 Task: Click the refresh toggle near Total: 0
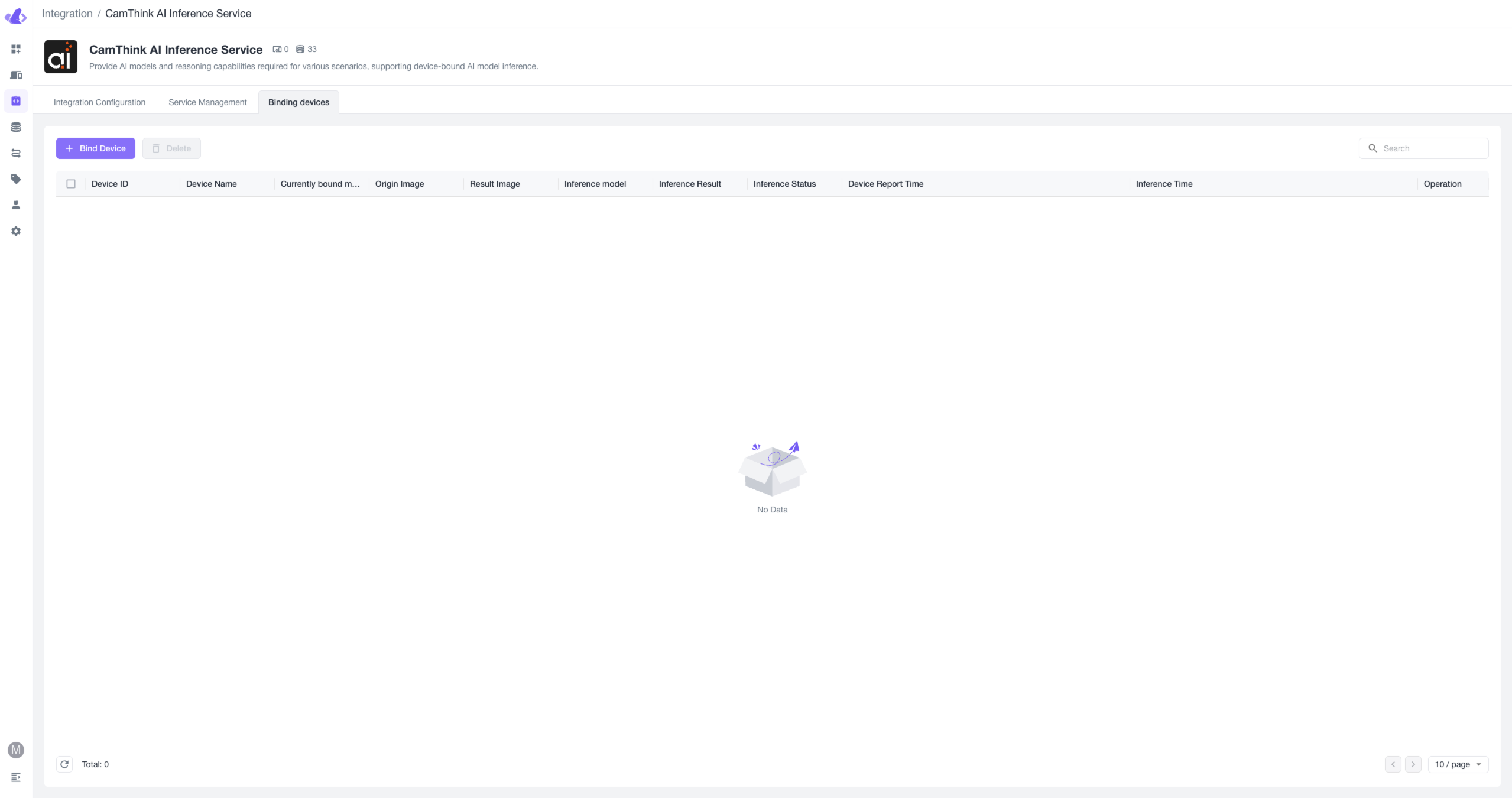click(x=64, y=764)
